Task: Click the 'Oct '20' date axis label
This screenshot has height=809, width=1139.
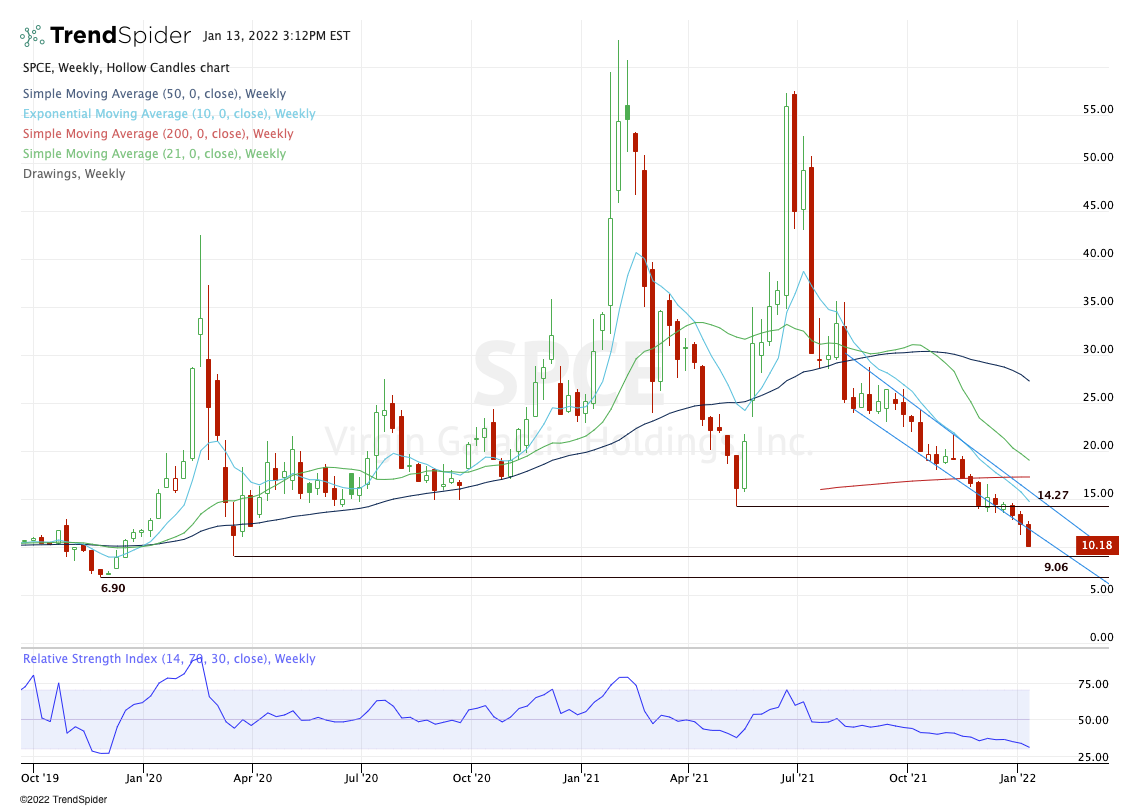Action: pyautogui.click(x=471, y=778)
